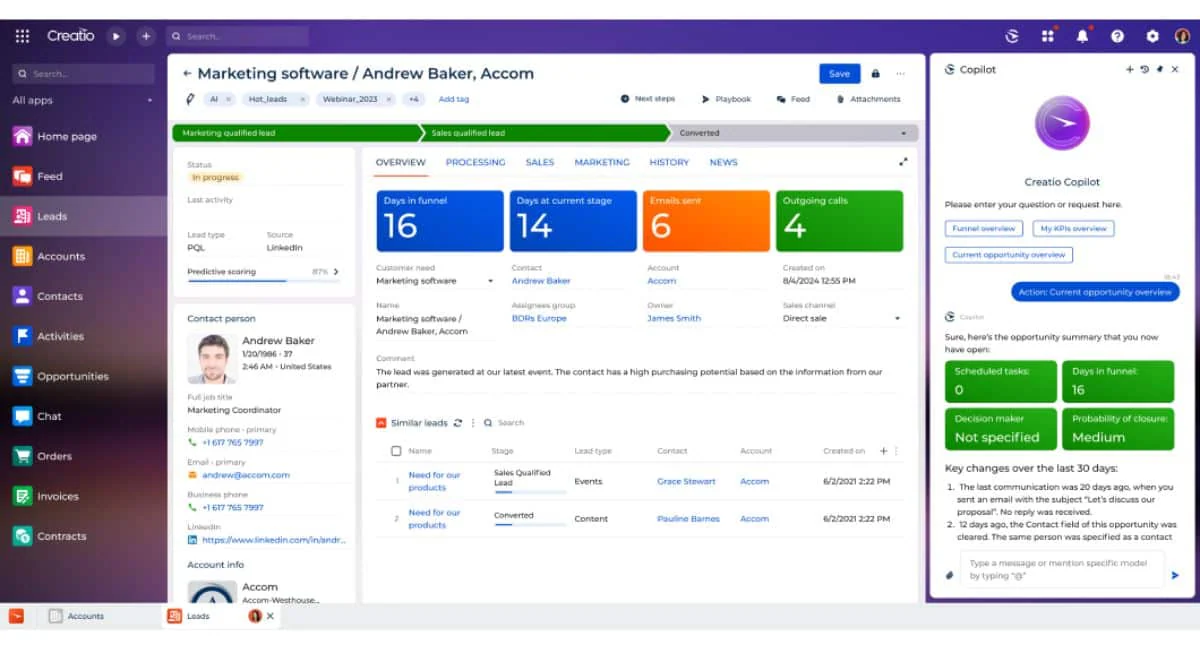Open the marketplace squares icon in top bar

point(1047,36)
